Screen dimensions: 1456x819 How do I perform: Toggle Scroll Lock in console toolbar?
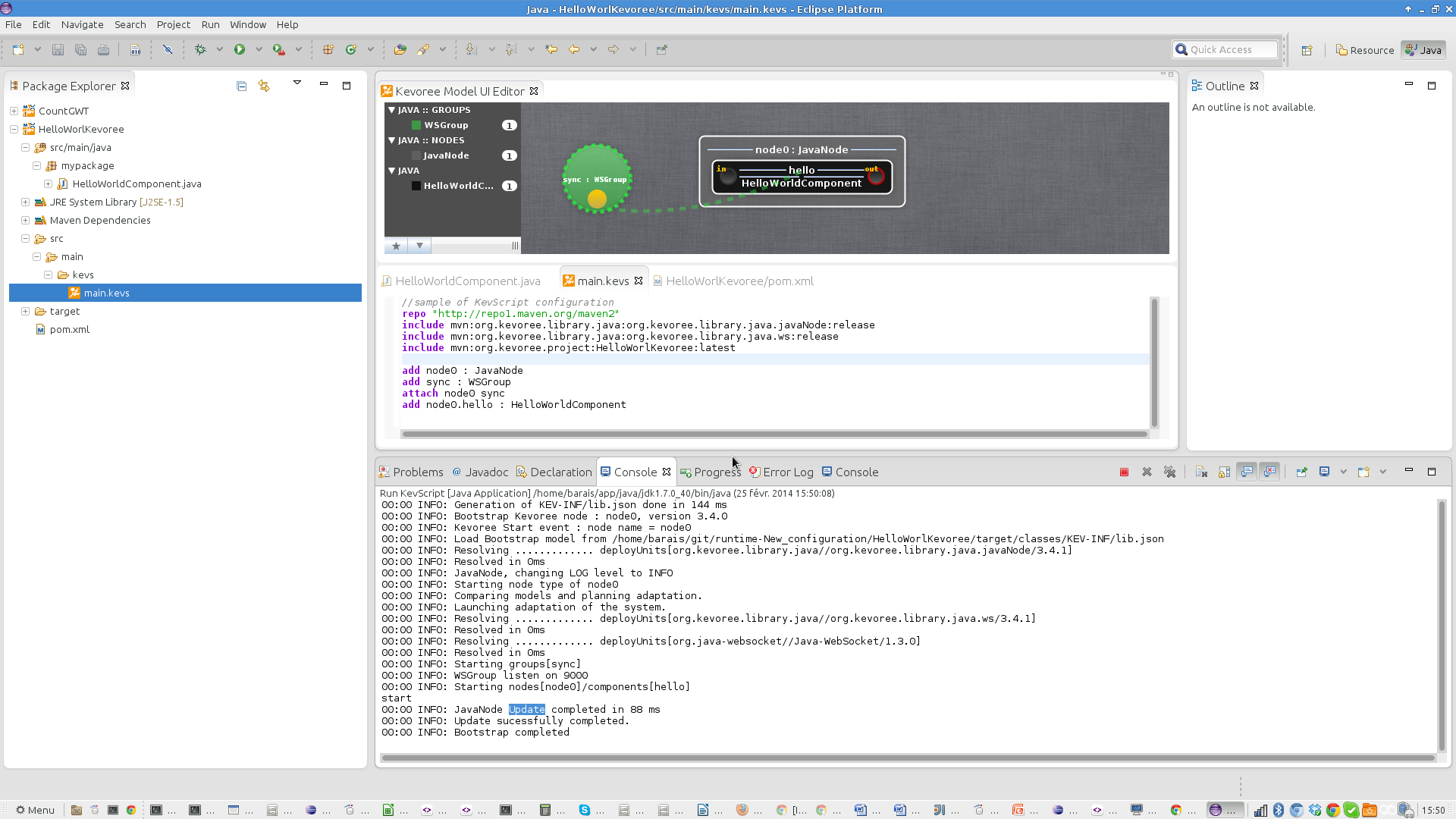coord(1224,472)
